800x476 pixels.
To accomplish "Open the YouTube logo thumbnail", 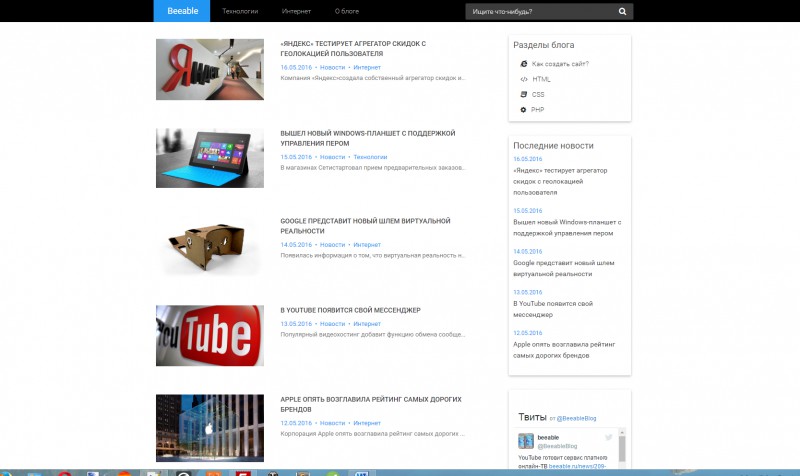I will pos(210,336).
